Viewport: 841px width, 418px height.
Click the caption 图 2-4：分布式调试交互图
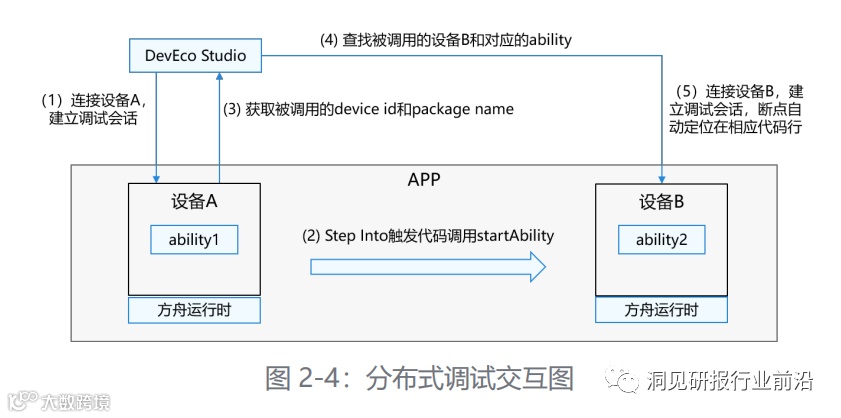point(419,379)
